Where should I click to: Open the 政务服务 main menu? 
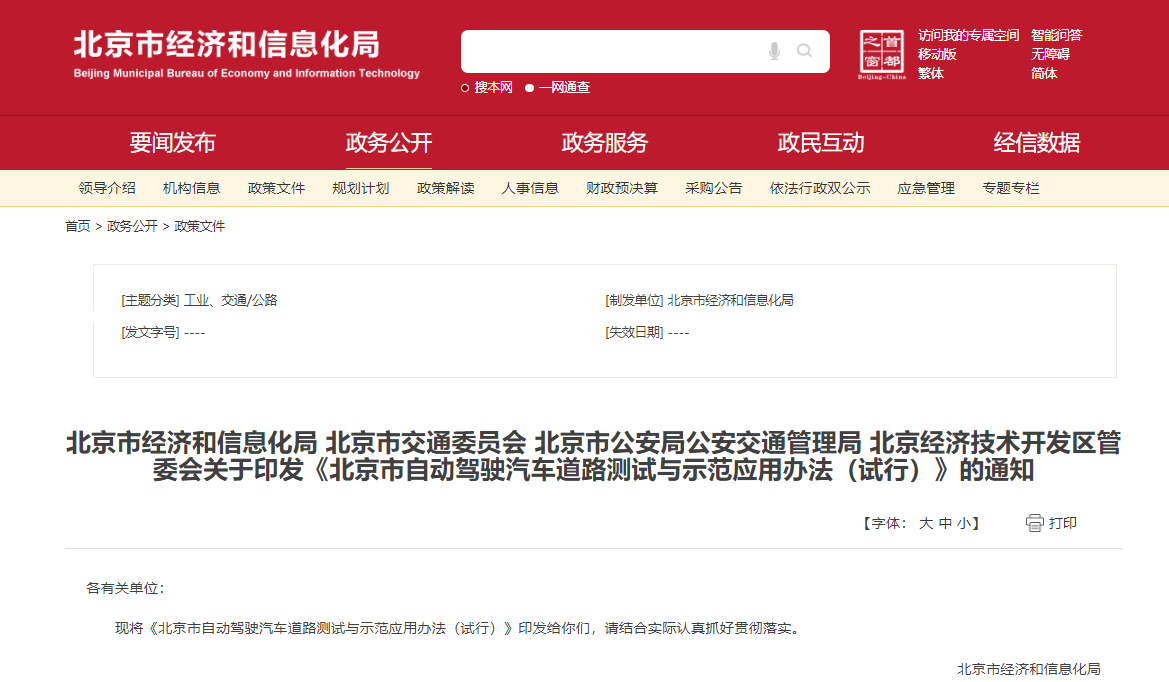[x=604, y=143]
